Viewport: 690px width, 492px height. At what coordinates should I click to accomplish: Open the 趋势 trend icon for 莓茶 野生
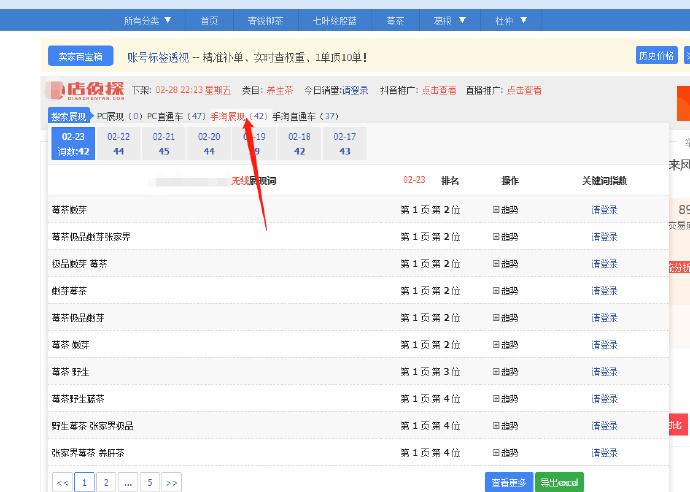505,372
